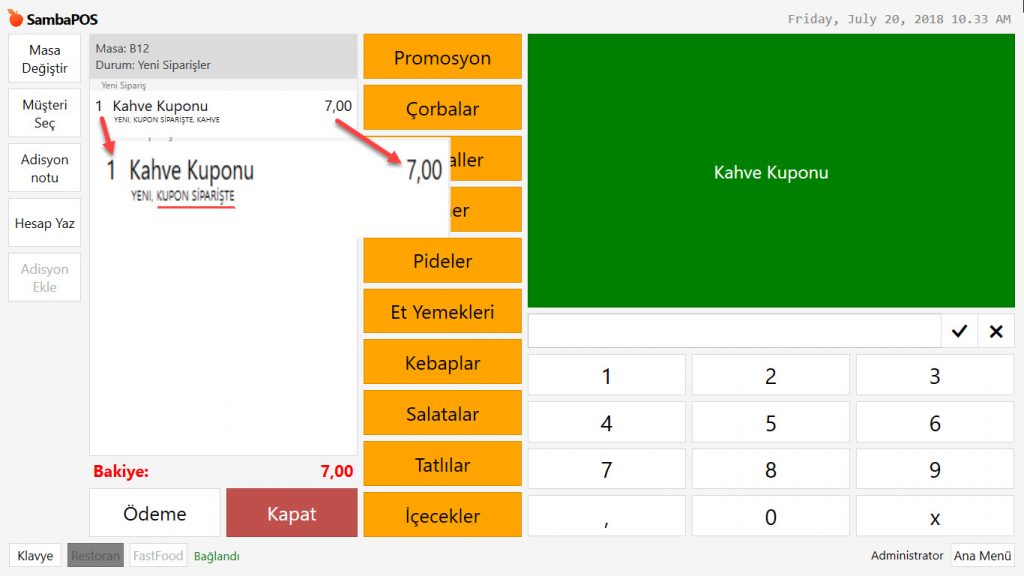Select the Çorbalar category
This screenshot has width=1024, height=576.
[x=442, y=109]
